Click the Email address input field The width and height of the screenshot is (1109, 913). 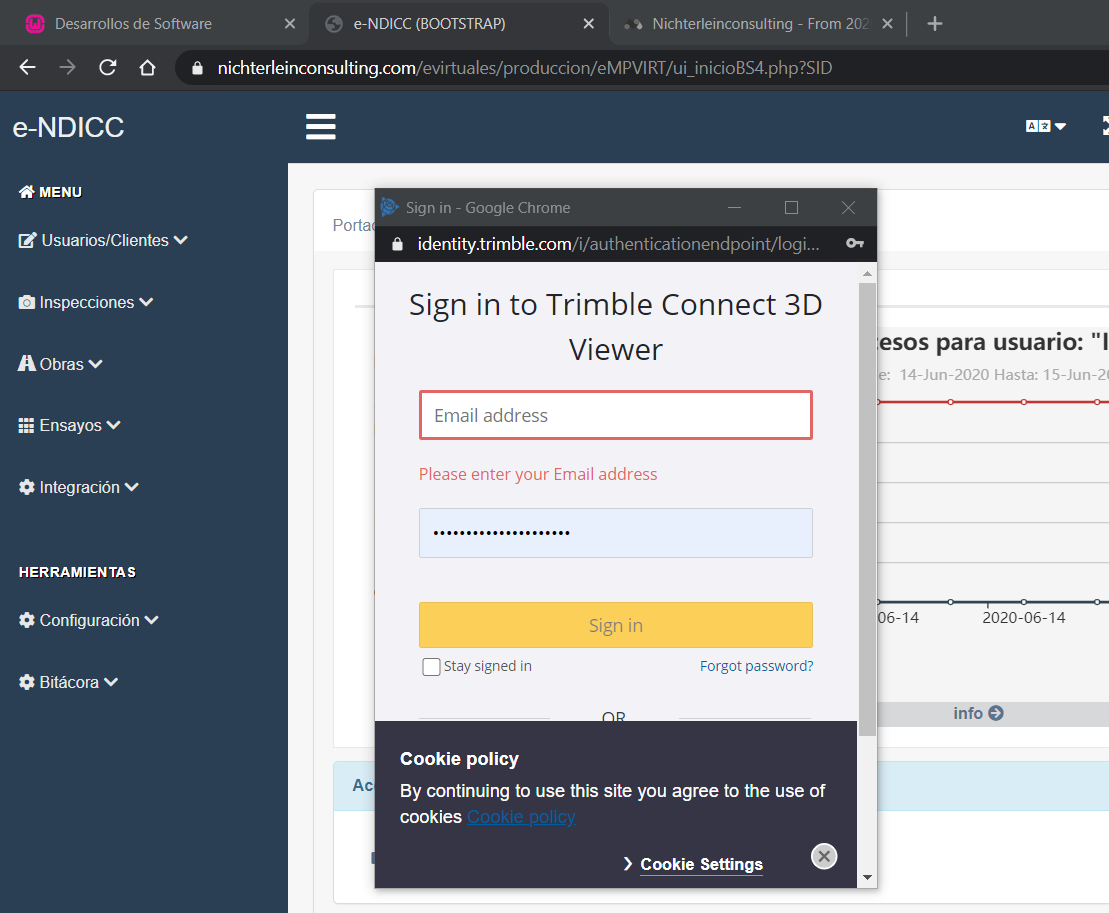(x=615, y=415)
